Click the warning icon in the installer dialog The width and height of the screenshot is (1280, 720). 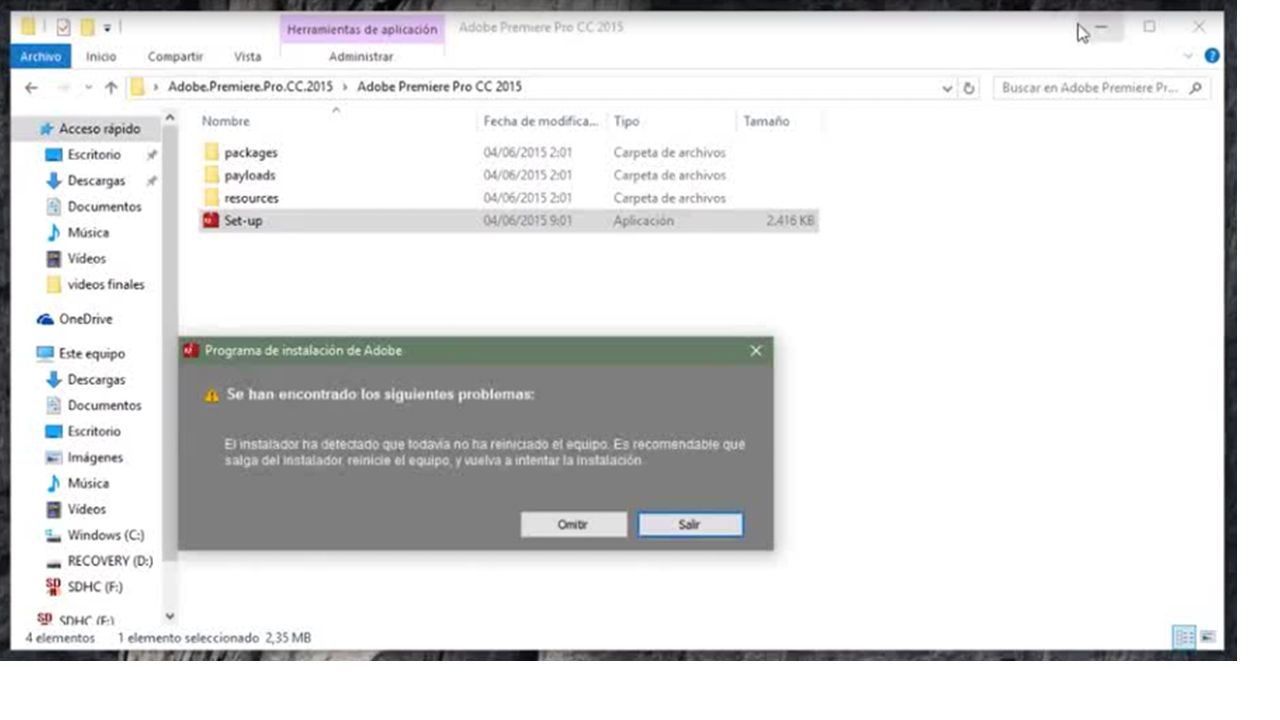pos(212,395)
